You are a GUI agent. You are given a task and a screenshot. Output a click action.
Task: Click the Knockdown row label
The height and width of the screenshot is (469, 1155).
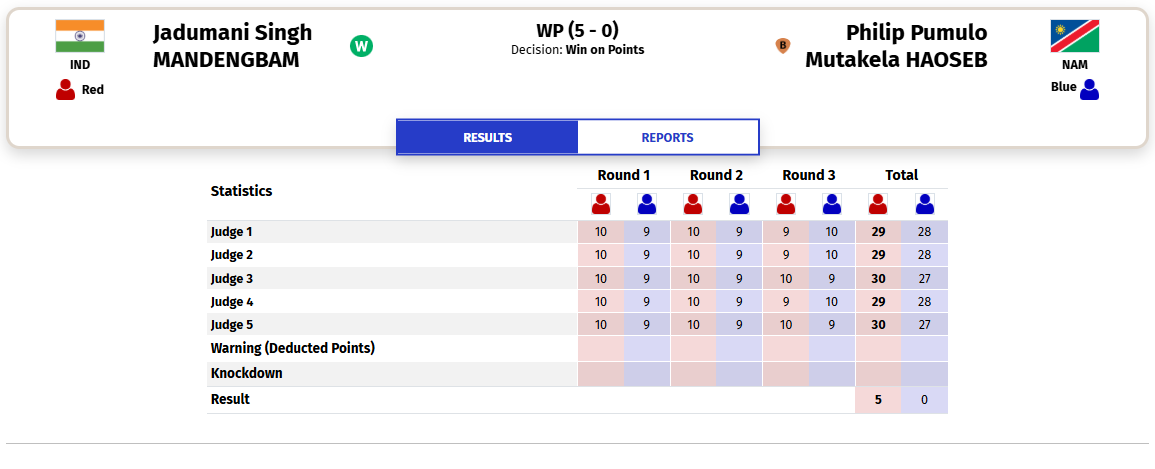pyautogui.click(x=247, y=373)
